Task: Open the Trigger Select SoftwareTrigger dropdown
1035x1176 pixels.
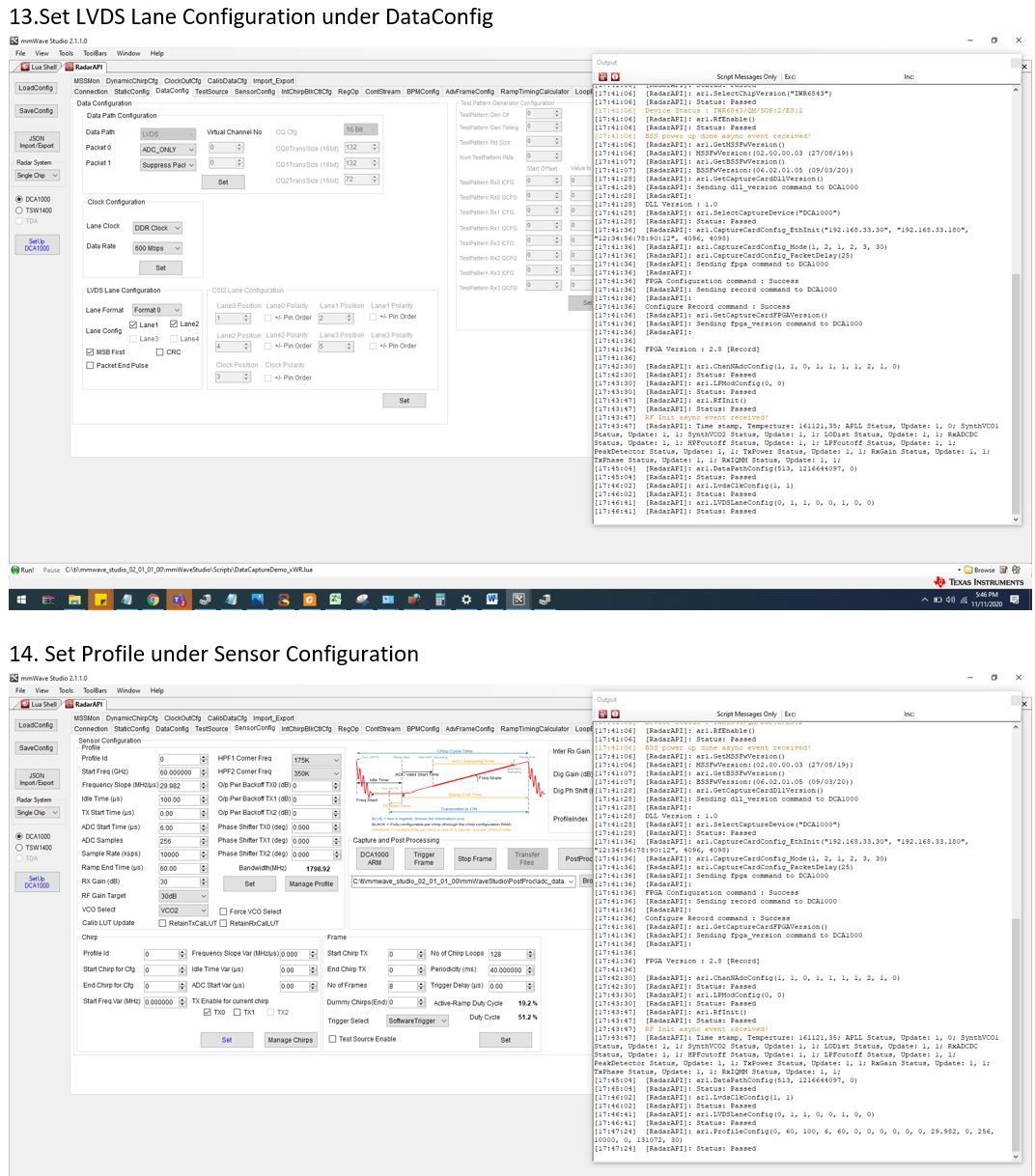Action: click(x=417, y=1021)
